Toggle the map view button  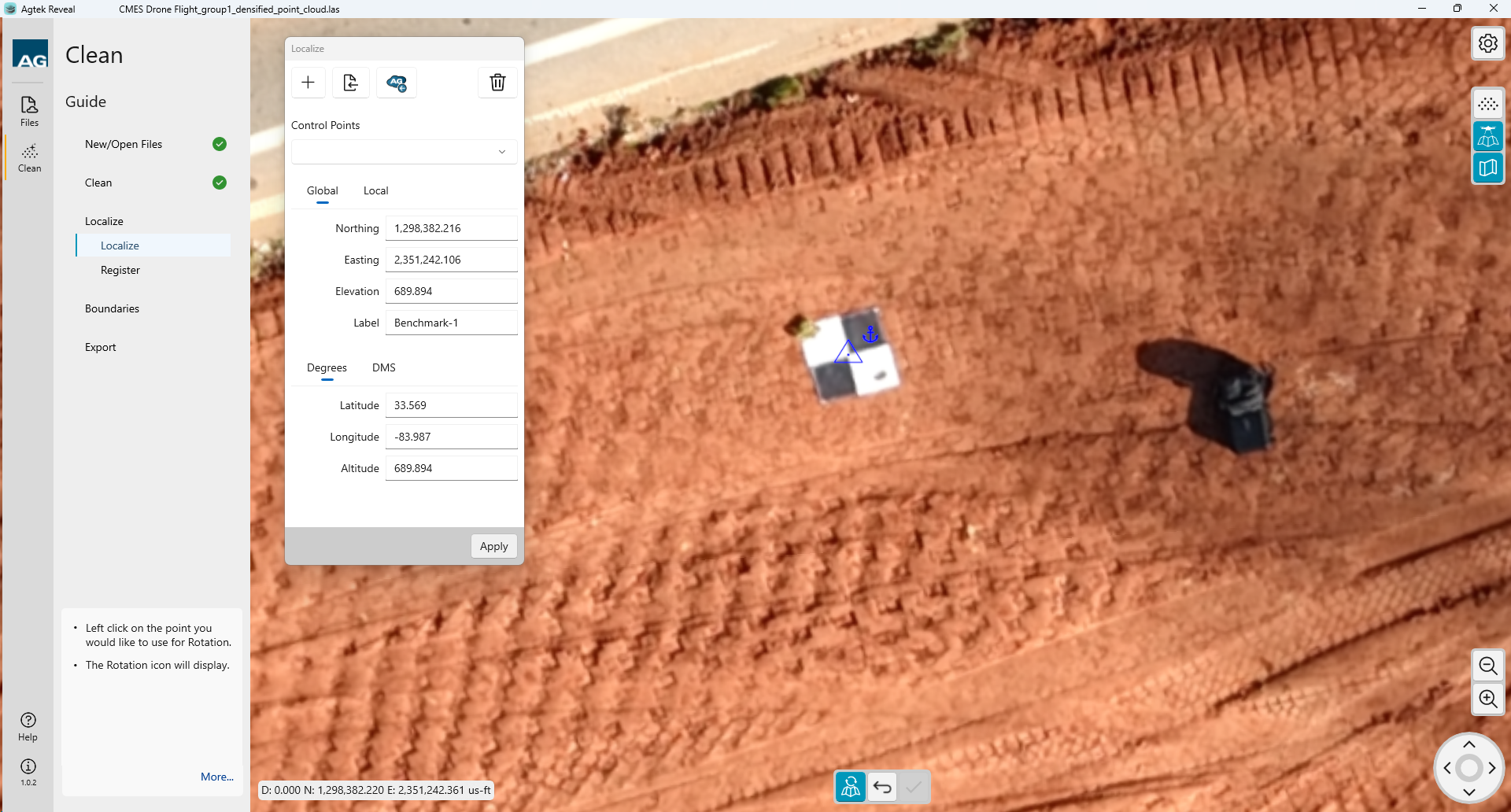(x=1487, y=168)
